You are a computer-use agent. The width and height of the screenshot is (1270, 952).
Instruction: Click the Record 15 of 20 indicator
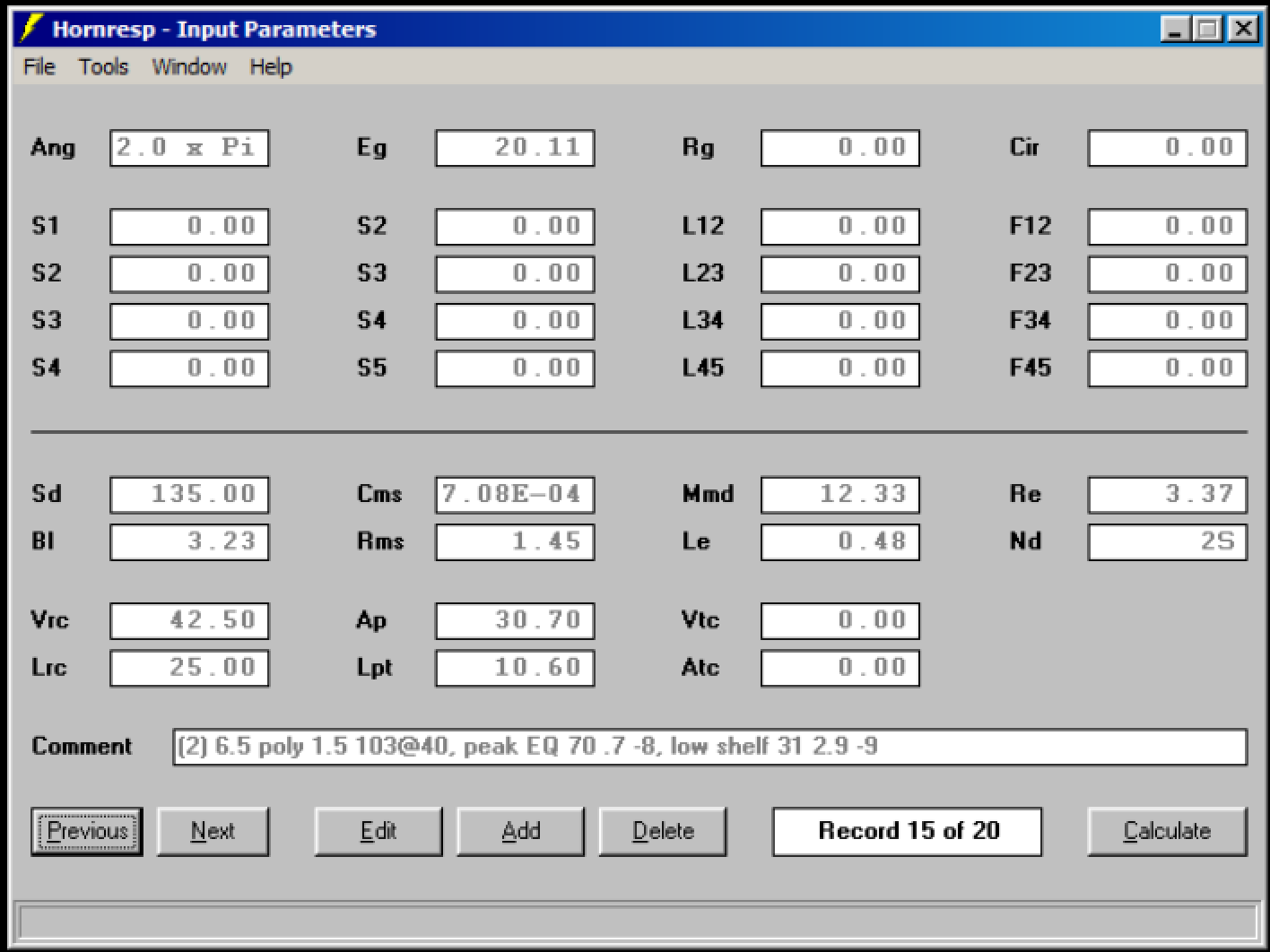point(908,831)
